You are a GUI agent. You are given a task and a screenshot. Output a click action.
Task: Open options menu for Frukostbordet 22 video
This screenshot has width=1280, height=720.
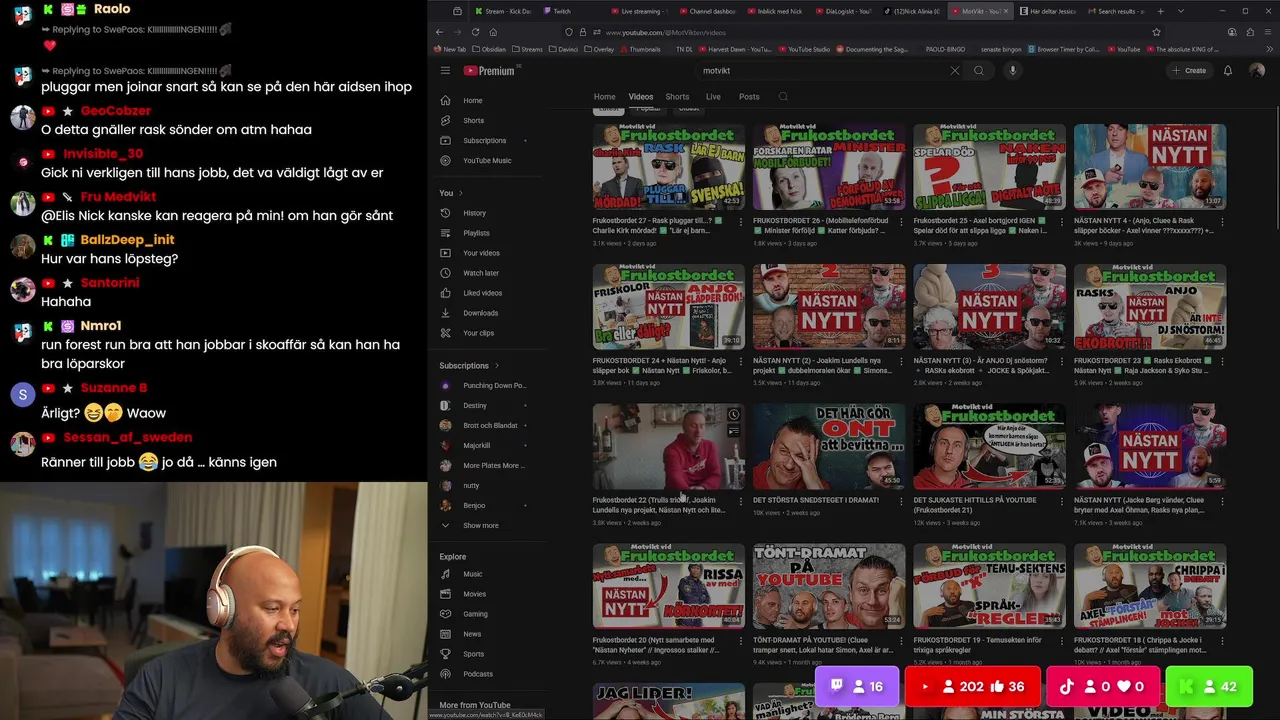[741, 501]
